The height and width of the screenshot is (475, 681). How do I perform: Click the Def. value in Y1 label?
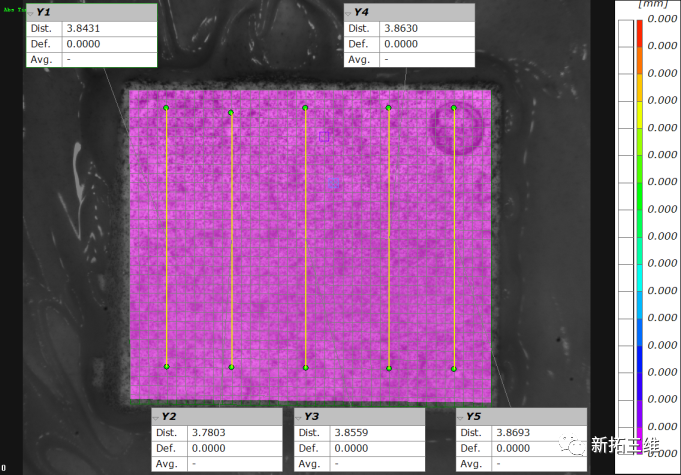pos(83,44)
